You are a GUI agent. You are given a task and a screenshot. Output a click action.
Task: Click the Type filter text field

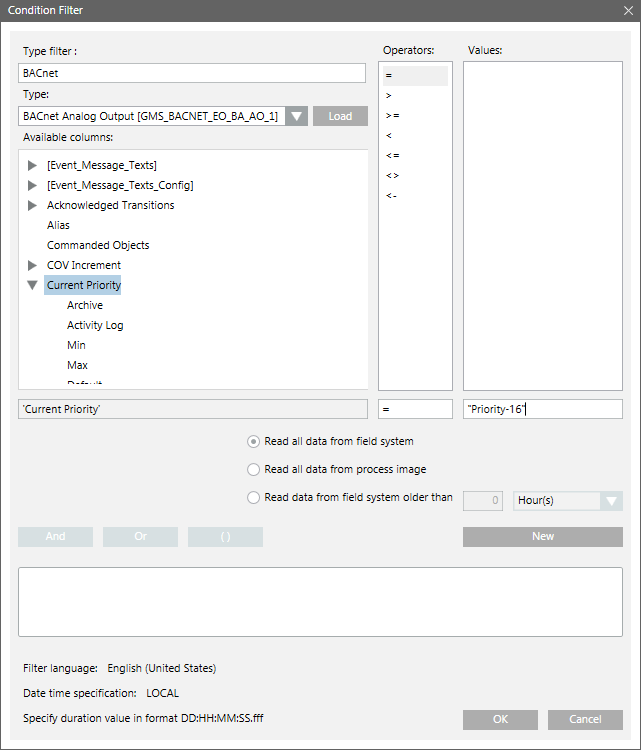coord(192,73)
